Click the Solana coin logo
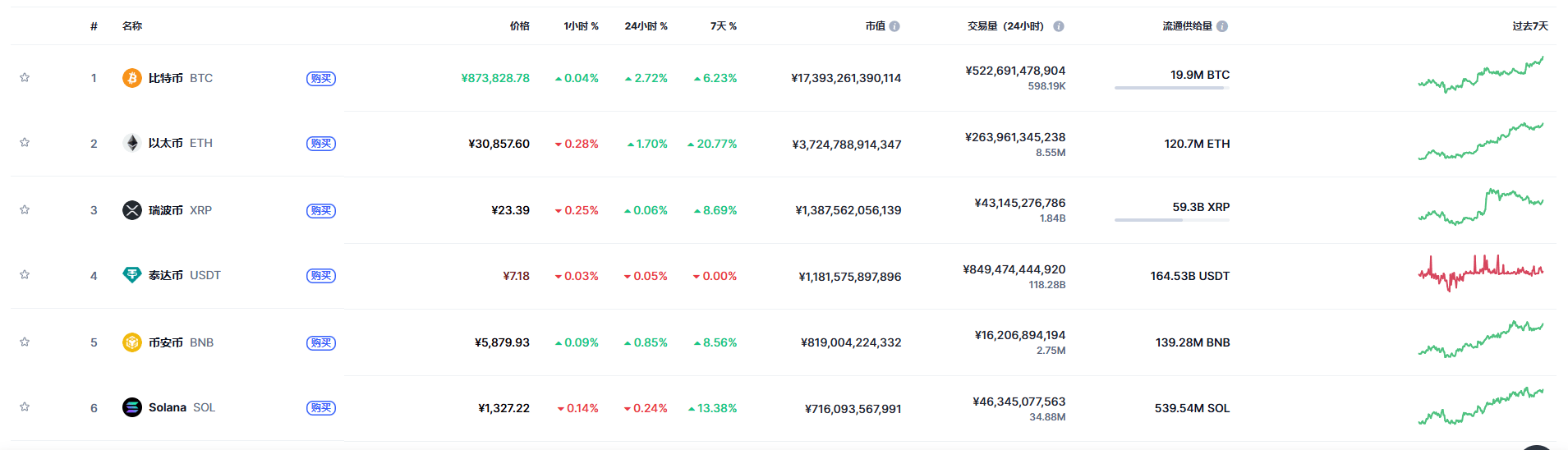The image size is (1568, 450). (132, 407)
